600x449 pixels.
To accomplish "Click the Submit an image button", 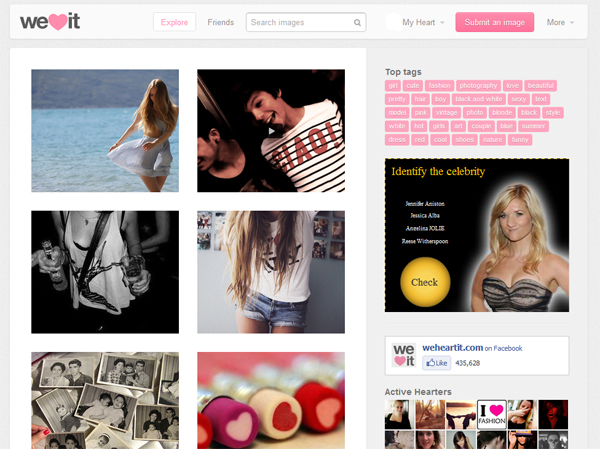I will point(494,22).
